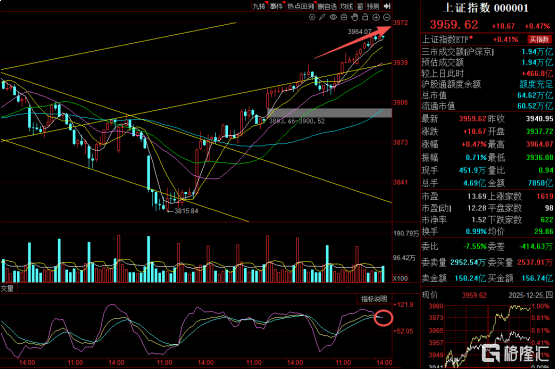Click the 委差 value -414.63万

(536, 247)
